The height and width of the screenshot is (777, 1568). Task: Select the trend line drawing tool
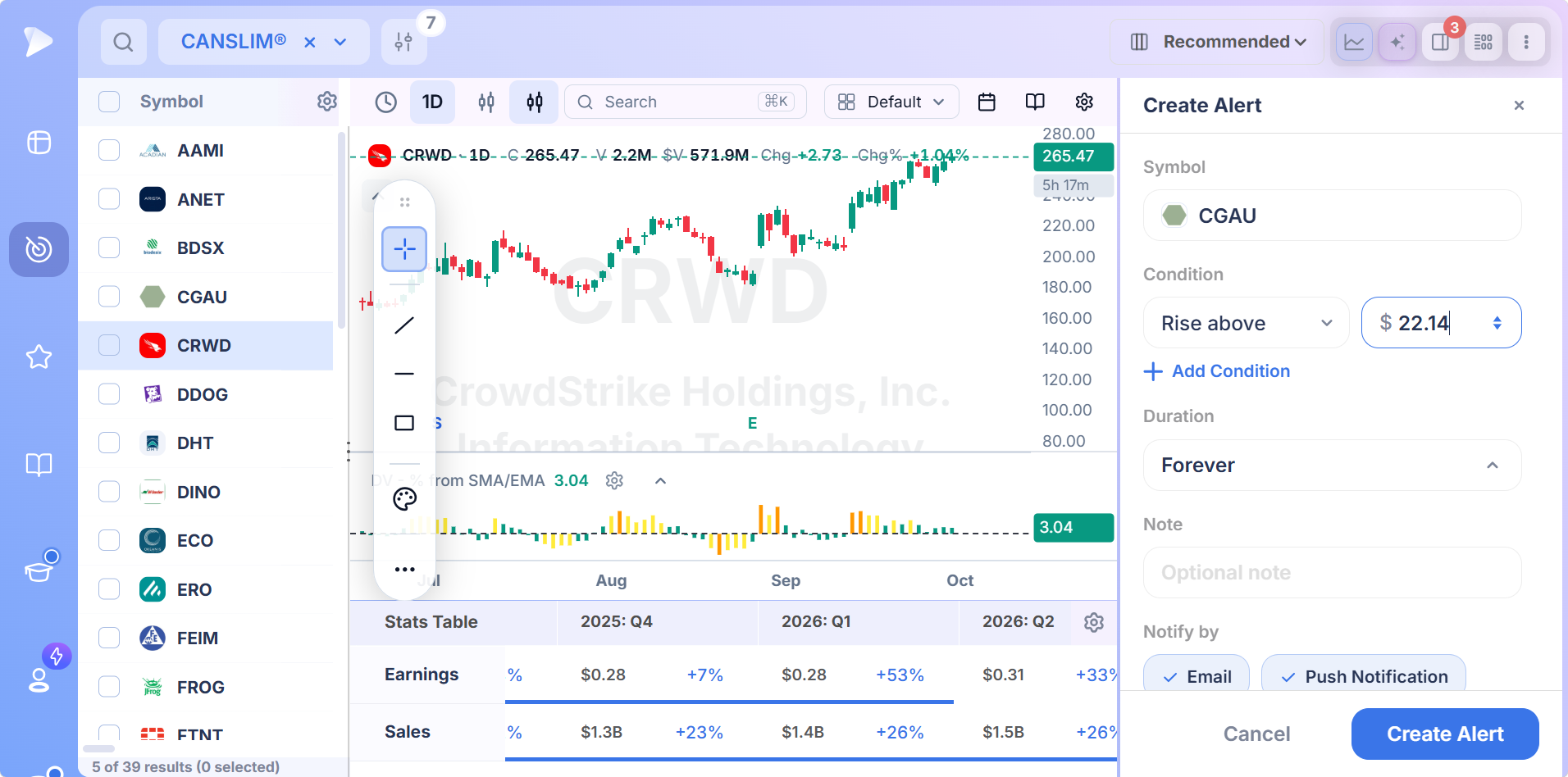click(404, 325)
